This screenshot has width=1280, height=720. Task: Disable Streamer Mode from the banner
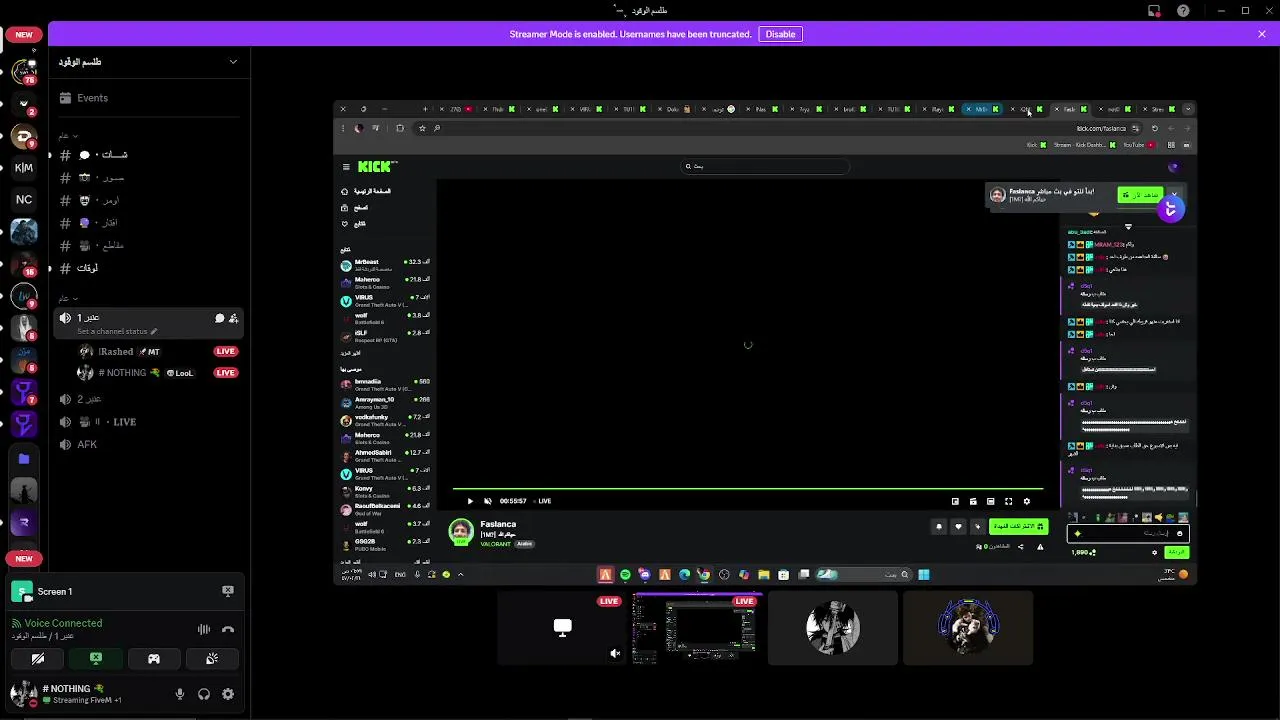point(780,34)
